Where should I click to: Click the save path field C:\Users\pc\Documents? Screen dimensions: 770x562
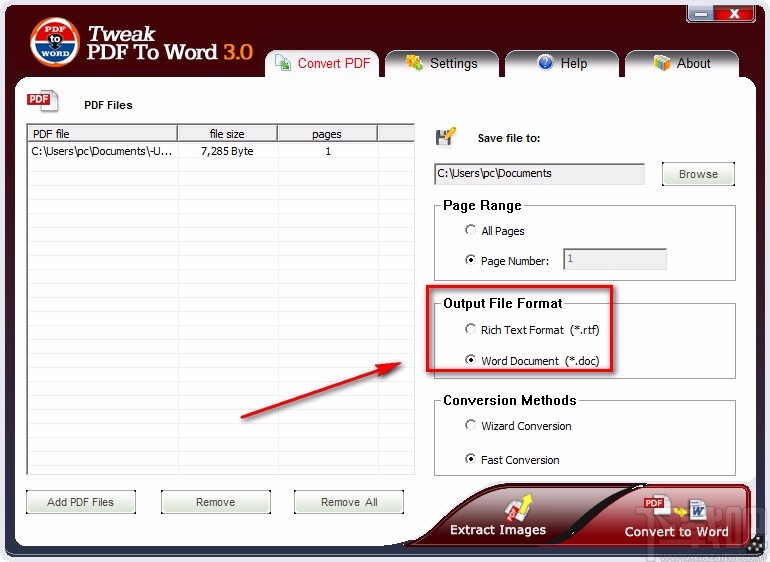pos(539,174)
